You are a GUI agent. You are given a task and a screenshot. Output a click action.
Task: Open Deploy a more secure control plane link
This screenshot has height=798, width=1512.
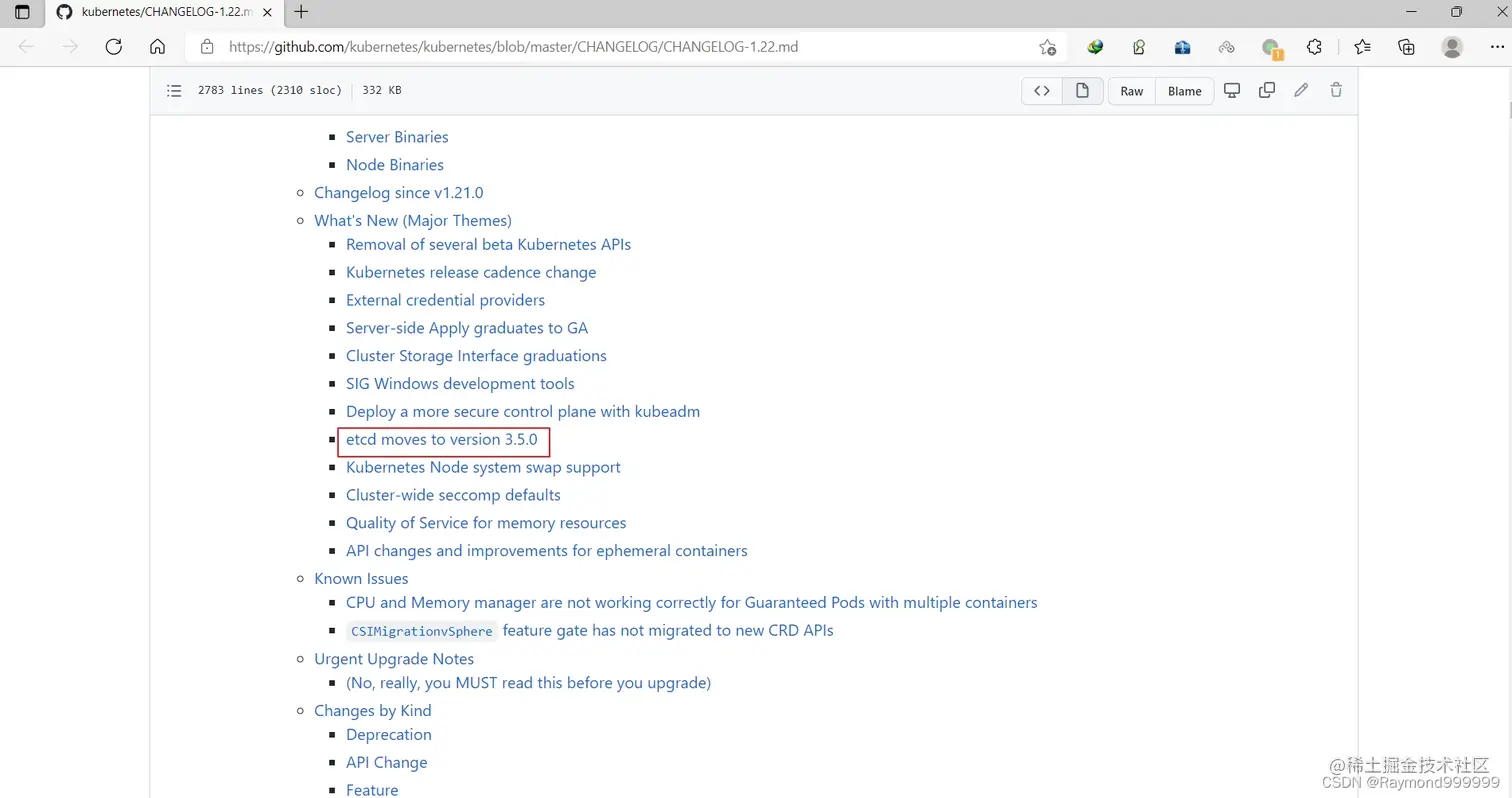coord(523,411)
